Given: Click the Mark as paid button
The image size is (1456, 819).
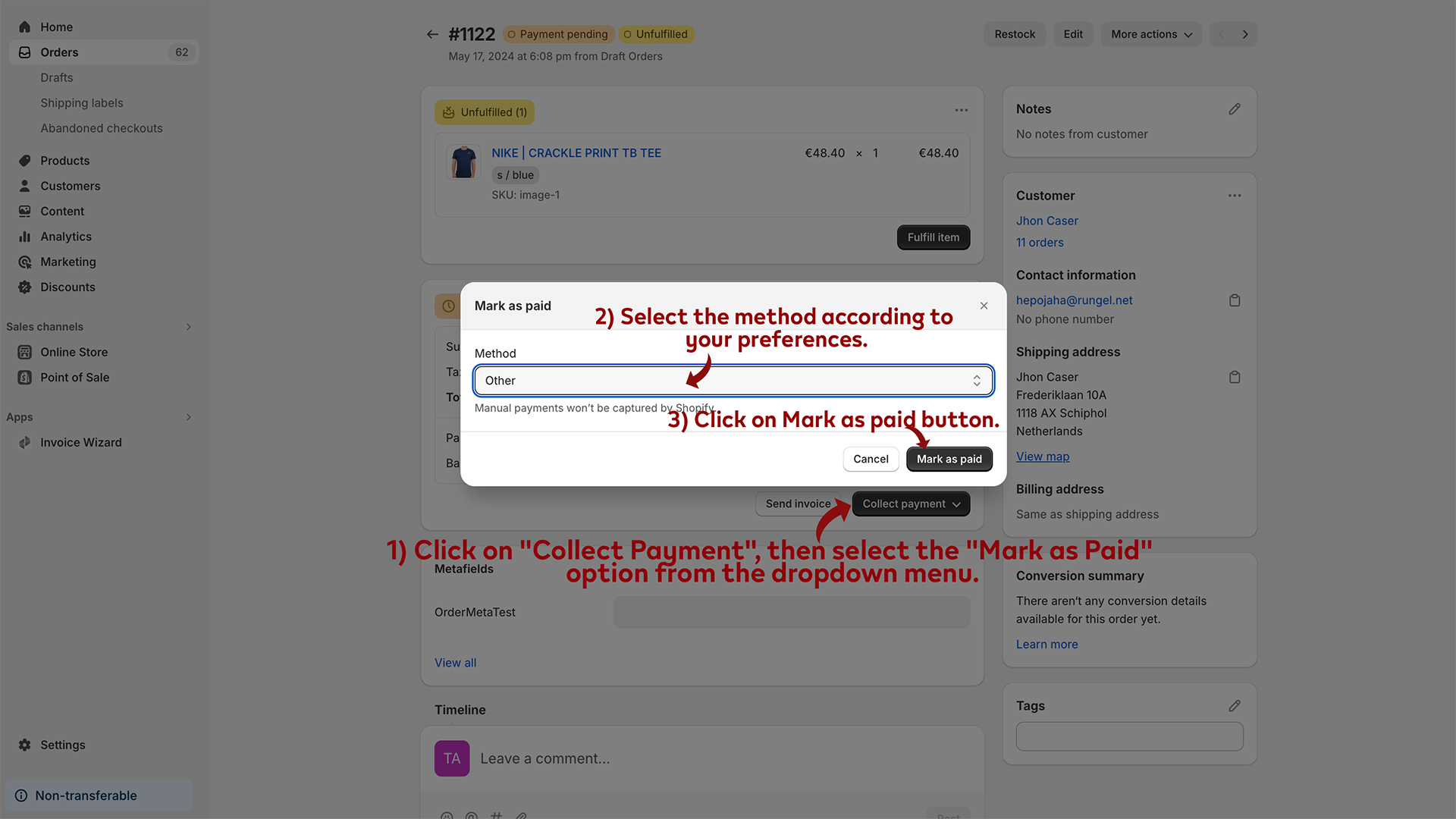Looking at the screenshot, I should 949,459.
